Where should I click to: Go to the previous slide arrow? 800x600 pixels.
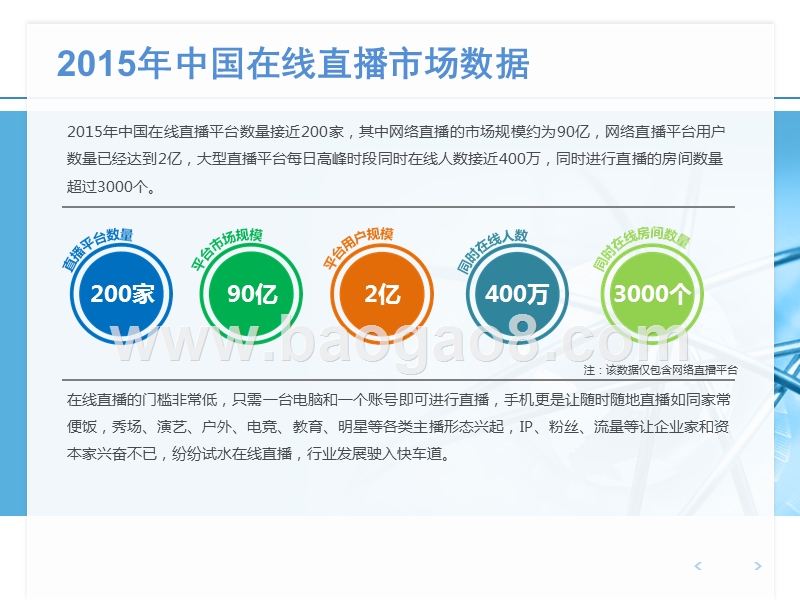[698, 565]
